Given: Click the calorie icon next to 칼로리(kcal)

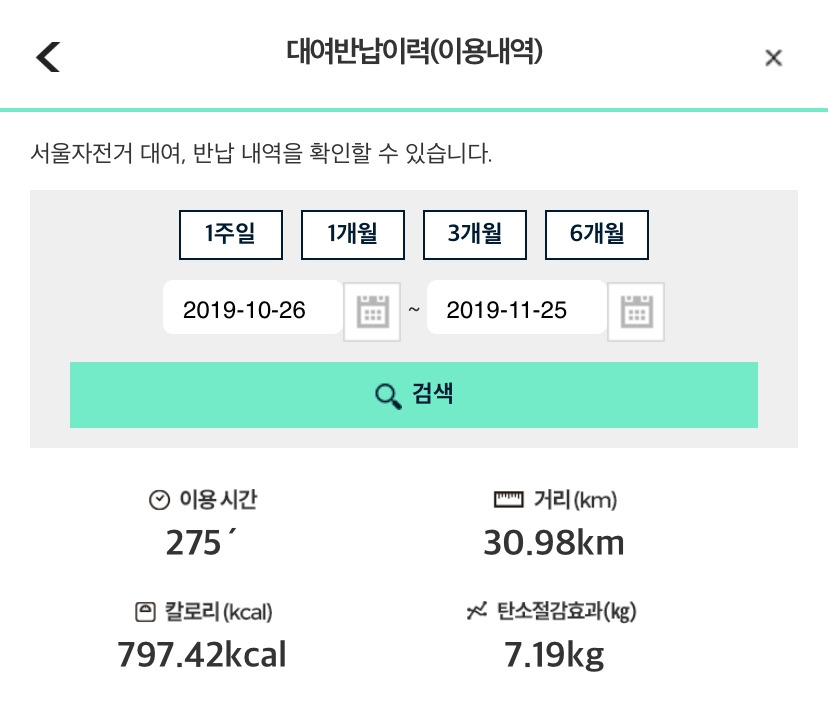Looking at the screenshot, I should [146, 612].
